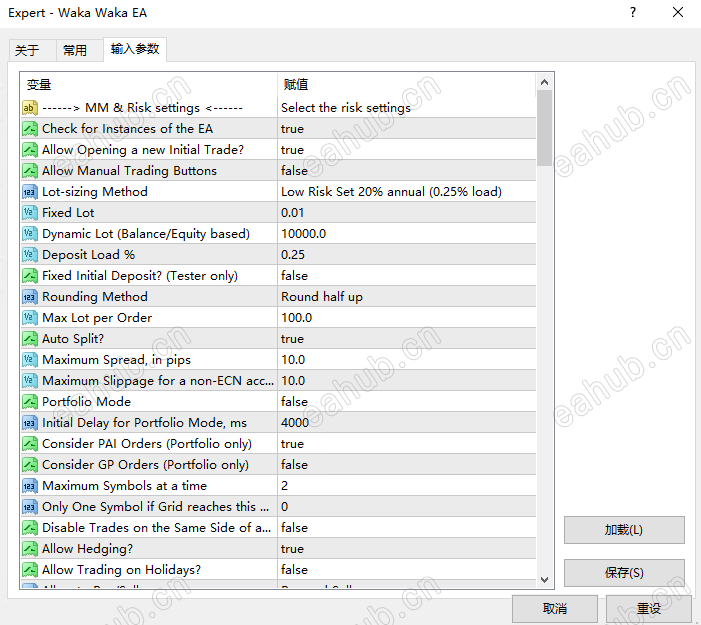Screen dimensions: 701x625
Task: Click the 123 icon beside Rounding Method
Action: coord(30,297)
